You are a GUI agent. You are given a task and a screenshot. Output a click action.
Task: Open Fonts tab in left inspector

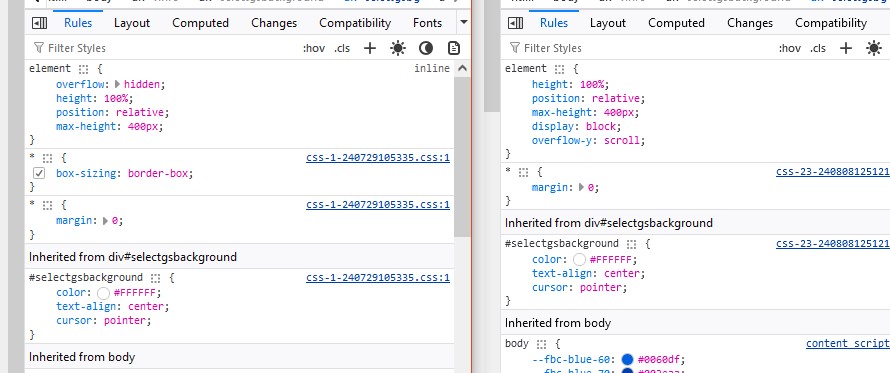point(427,23)
